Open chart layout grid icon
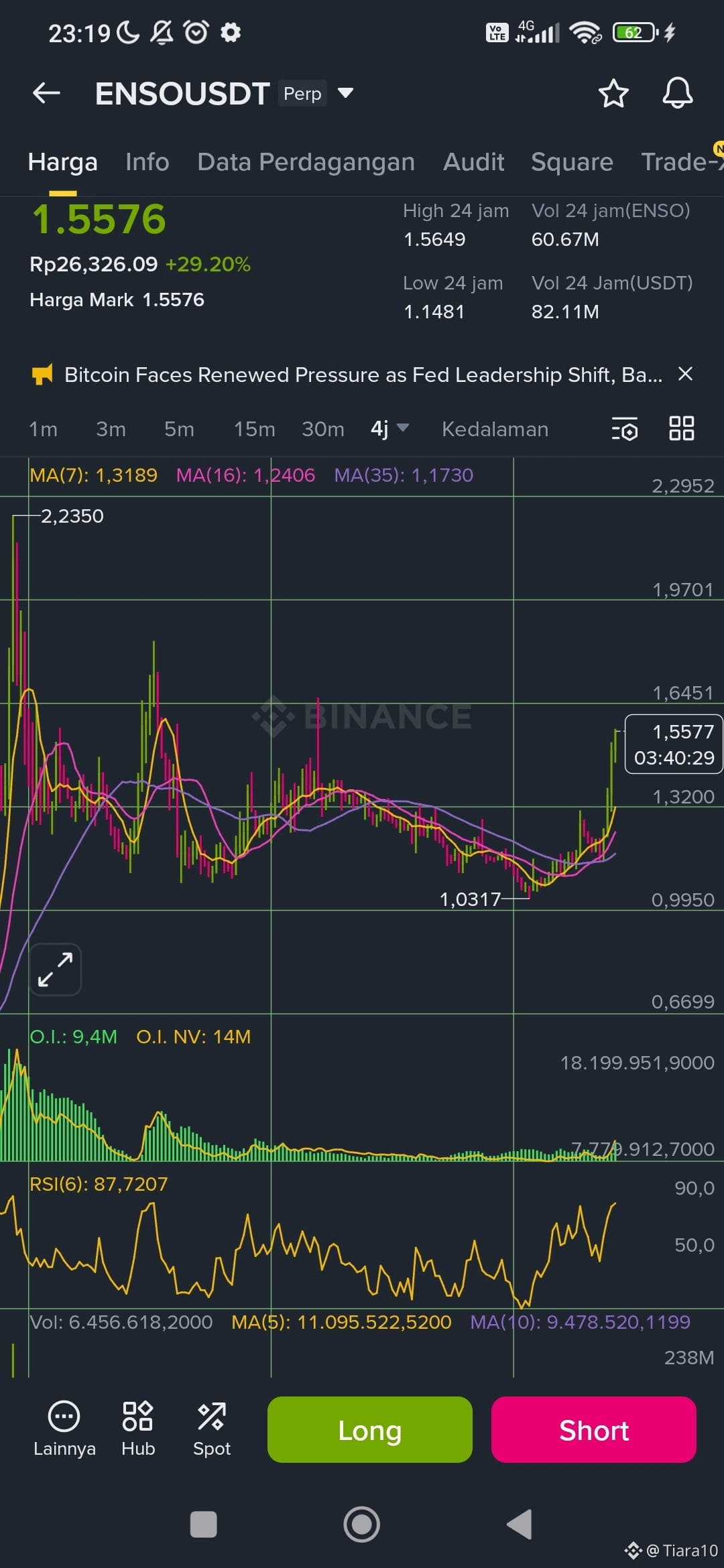724x1568 pixels. (681, 428)
